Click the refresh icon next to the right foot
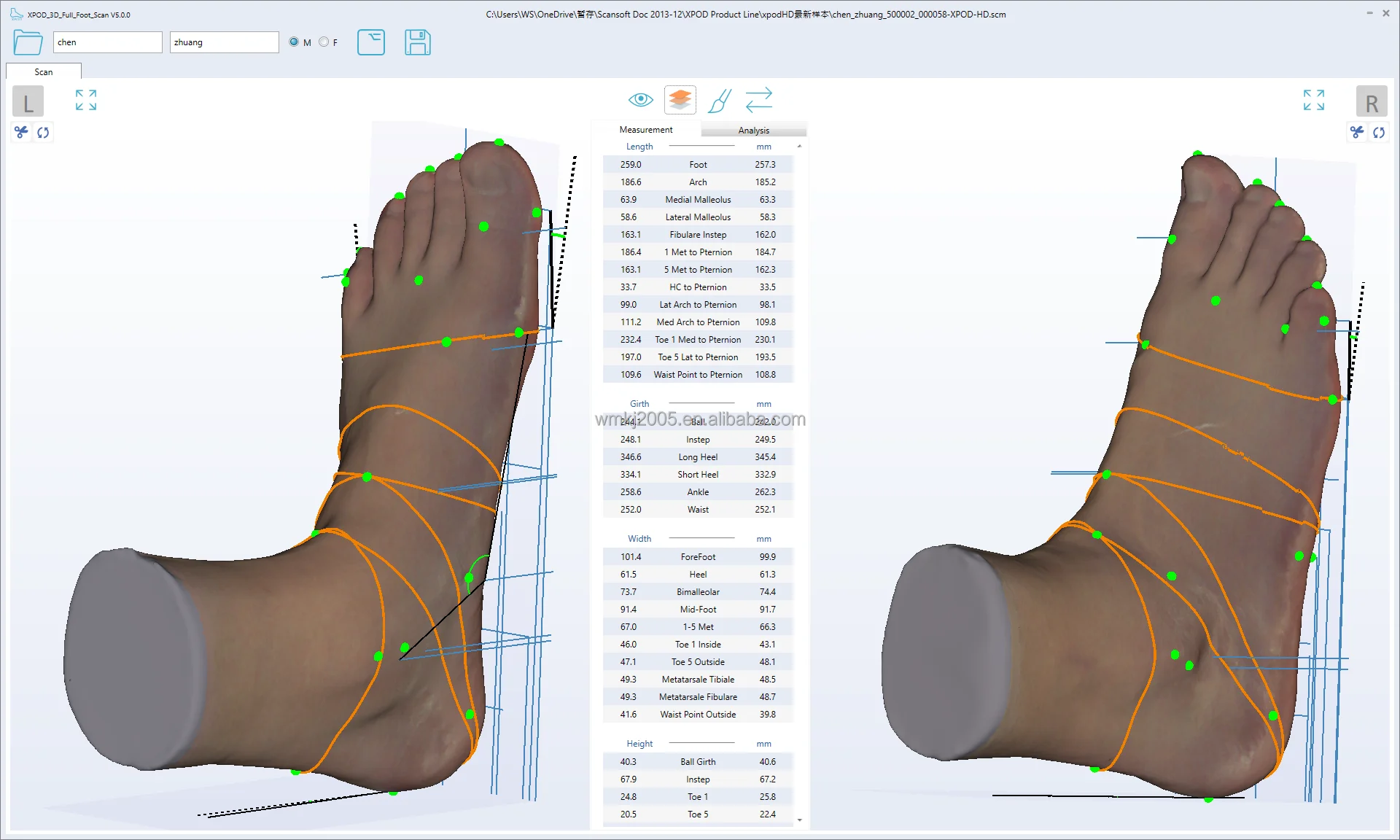1400x840 pixels. [x=1380, y=132]
